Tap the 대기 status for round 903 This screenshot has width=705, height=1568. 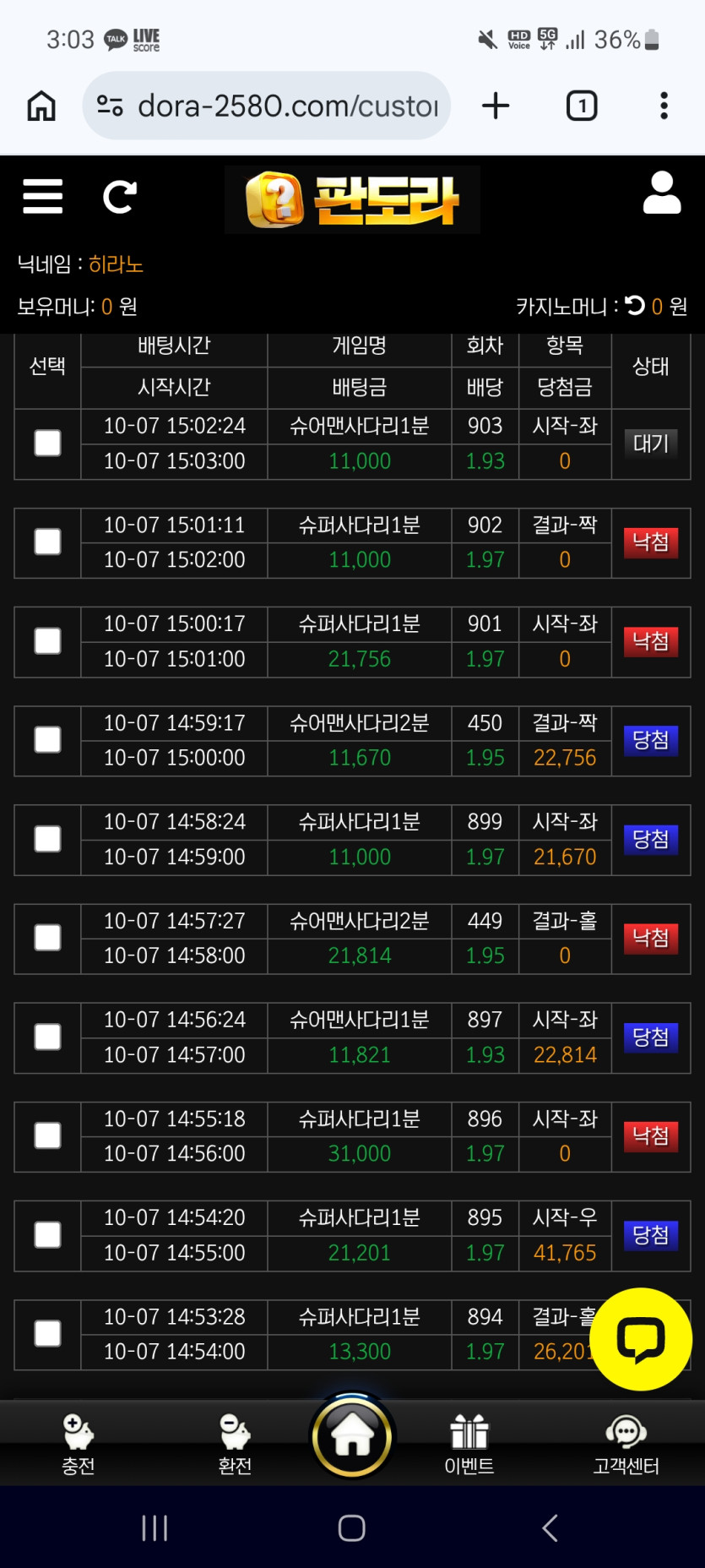click(x=651, y=444)
